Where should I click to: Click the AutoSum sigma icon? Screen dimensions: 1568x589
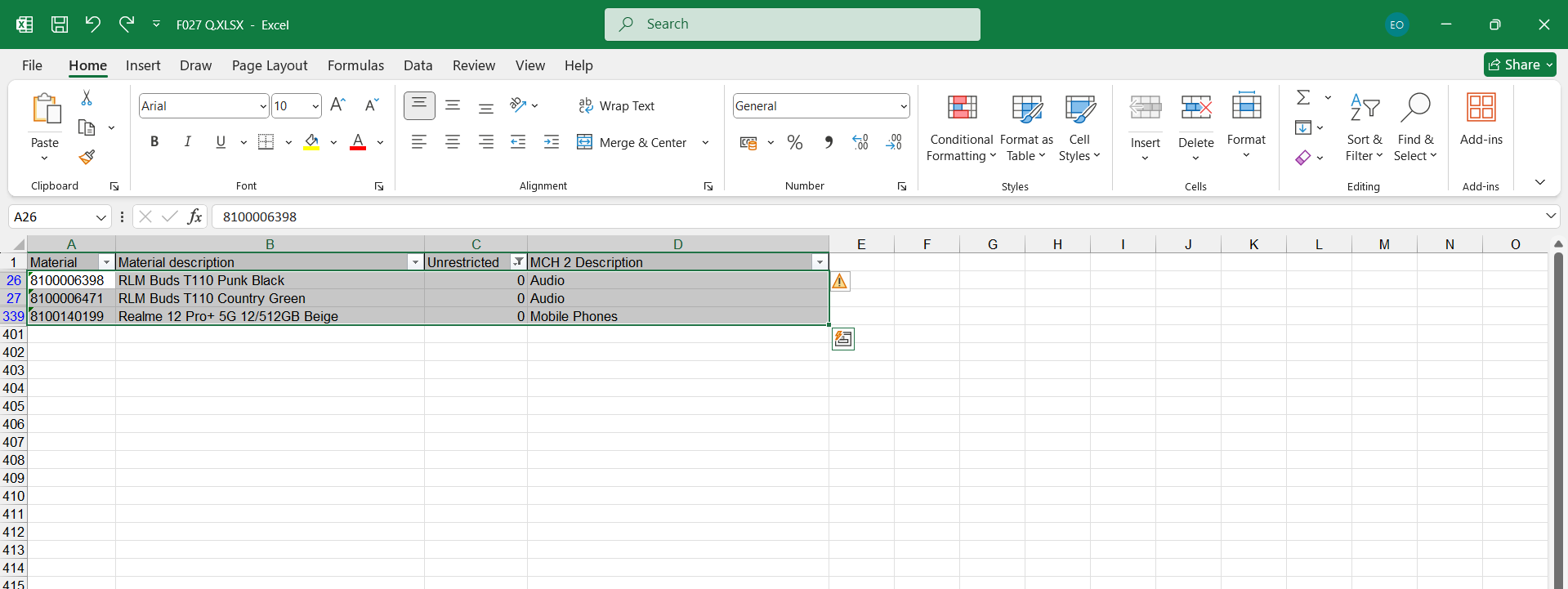click(x=1303, y=98)
